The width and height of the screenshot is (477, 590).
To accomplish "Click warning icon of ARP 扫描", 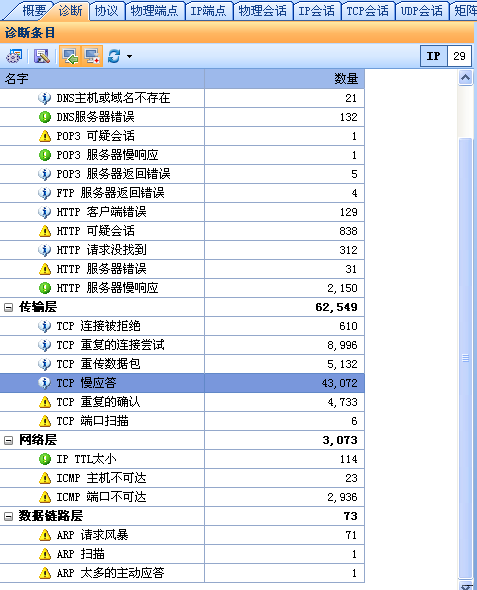I will [x=45, y=554].
